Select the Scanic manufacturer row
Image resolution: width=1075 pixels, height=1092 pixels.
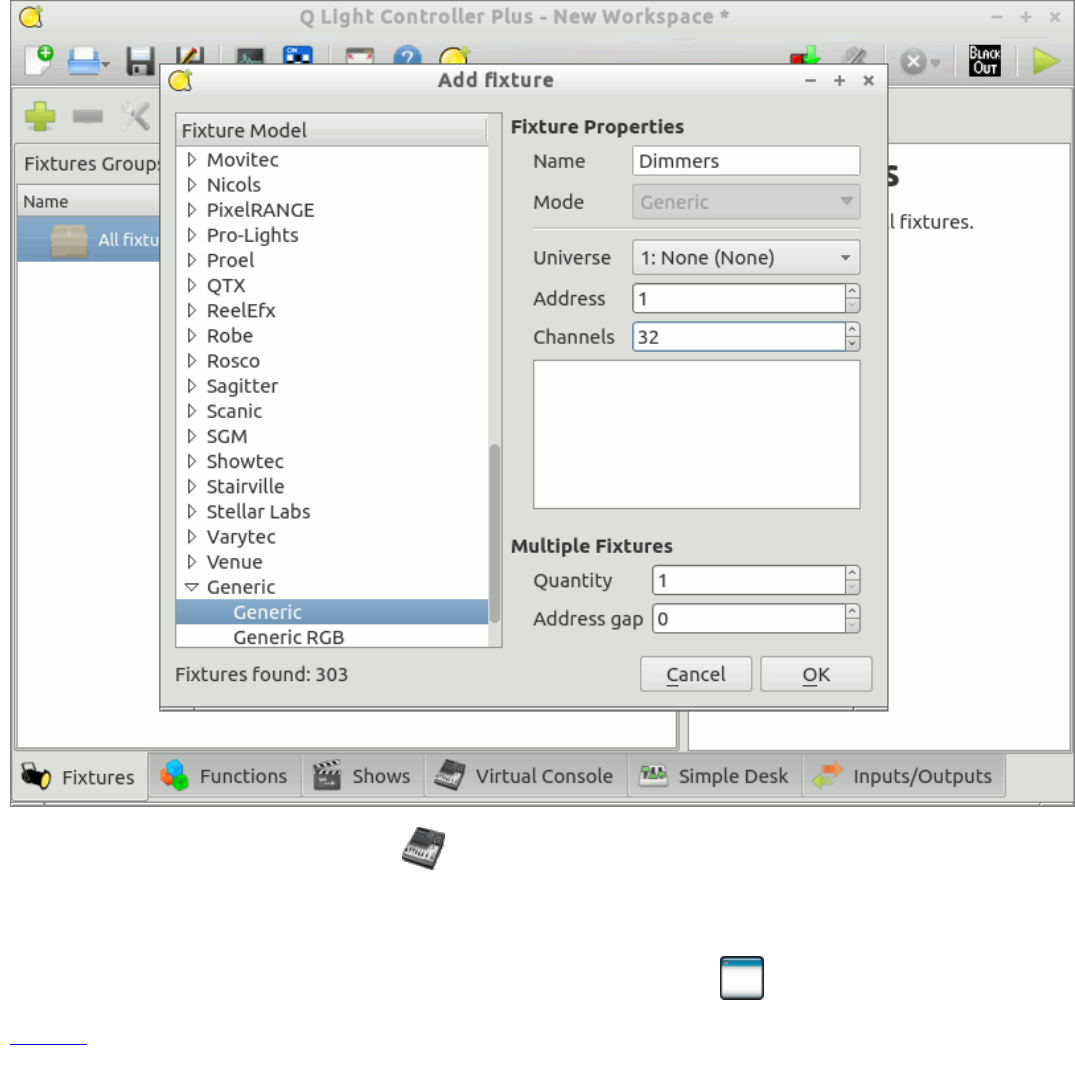332,412
